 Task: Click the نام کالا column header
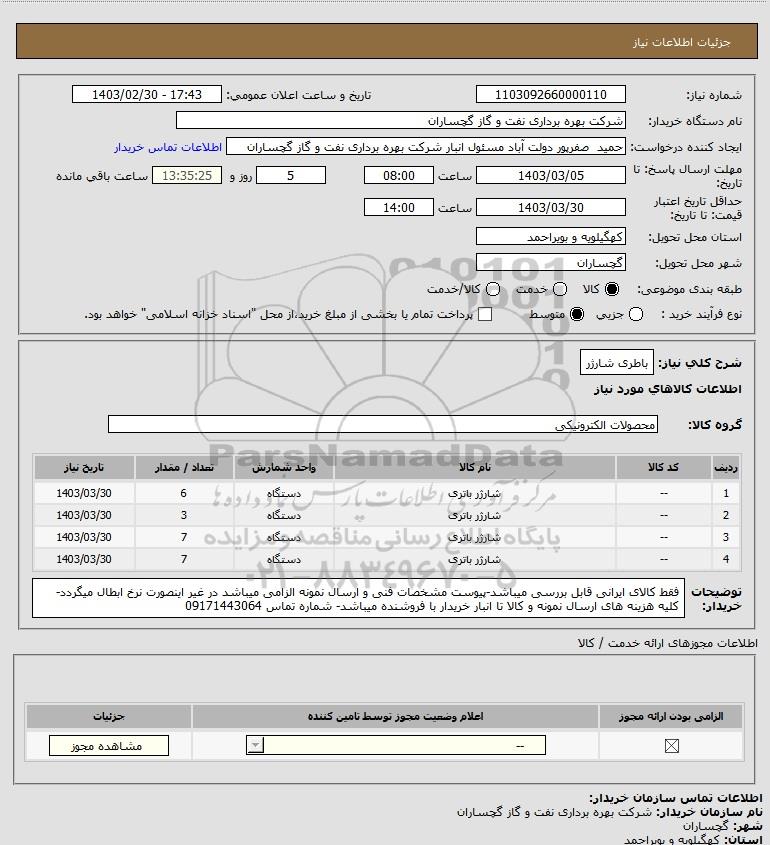point(475,467)
